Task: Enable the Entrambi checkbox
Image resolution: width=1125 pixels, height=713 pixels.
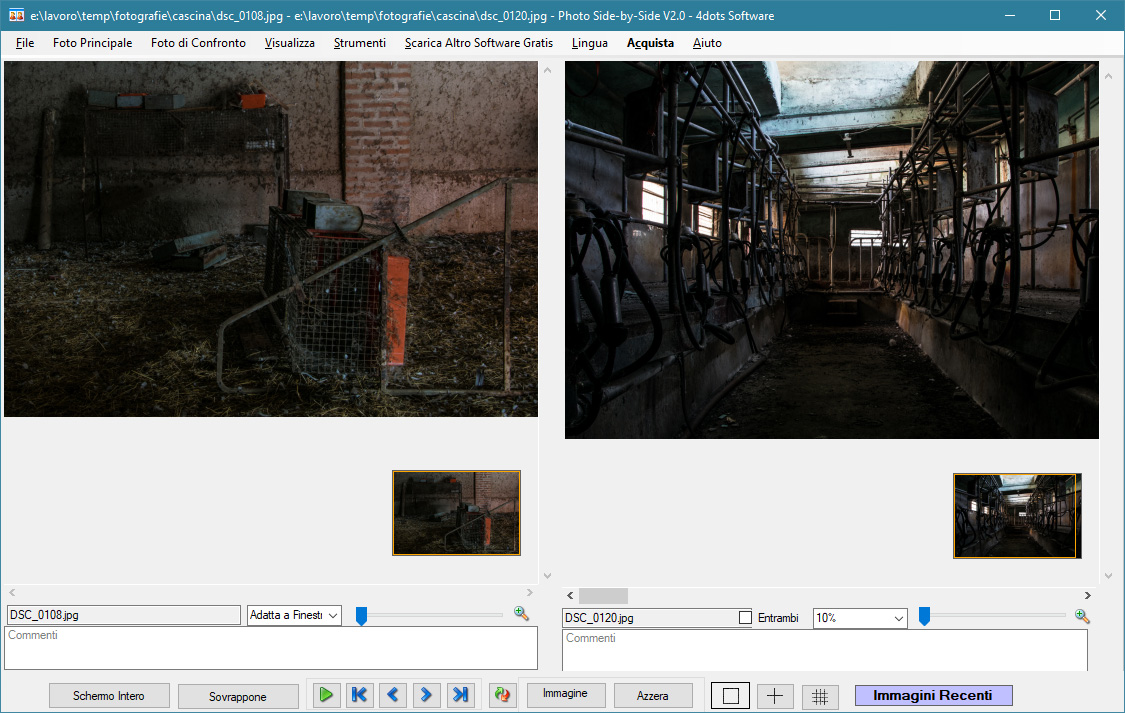Action: click(x=745, y=618)
